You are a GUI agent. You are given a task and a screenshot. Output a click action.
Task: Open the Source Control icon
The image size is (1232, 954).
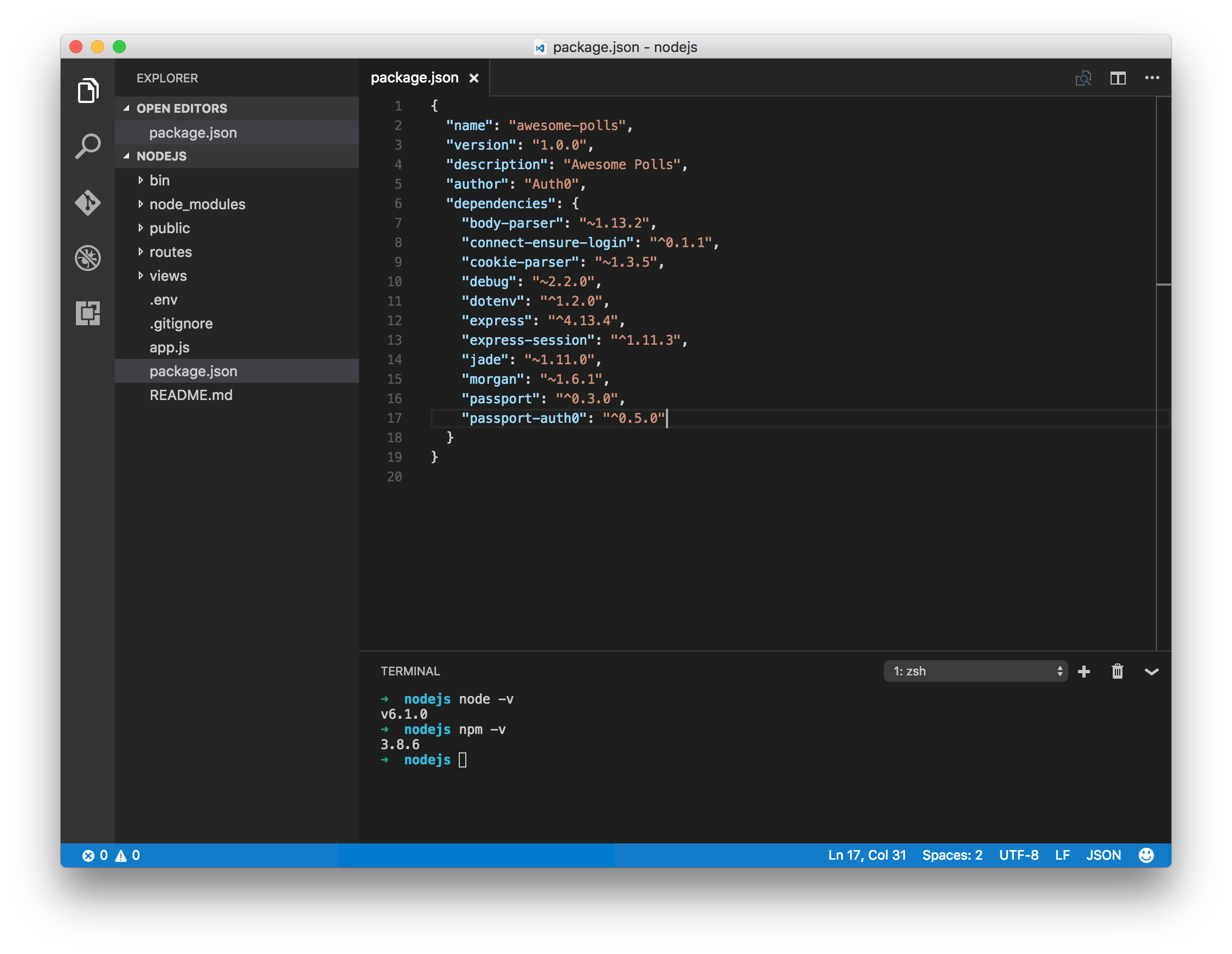pos(88,203)
